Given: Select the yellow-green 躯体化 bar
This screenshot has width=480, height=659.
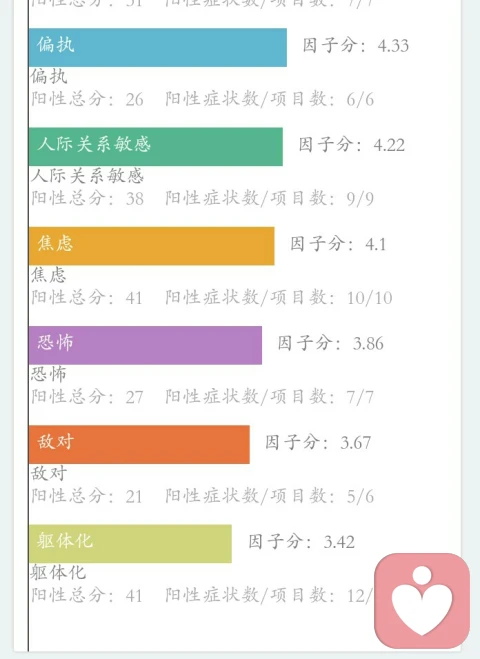Looking at the screenshot, I should point(130,543).
